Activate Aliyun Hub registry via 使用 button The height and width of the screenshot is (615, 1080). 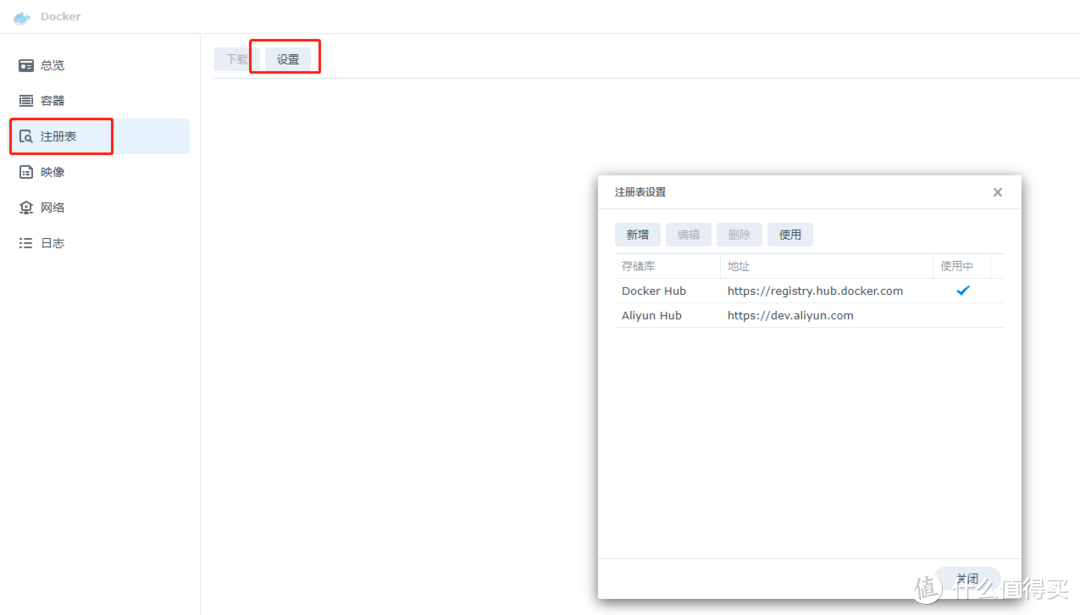pos(790,234)
